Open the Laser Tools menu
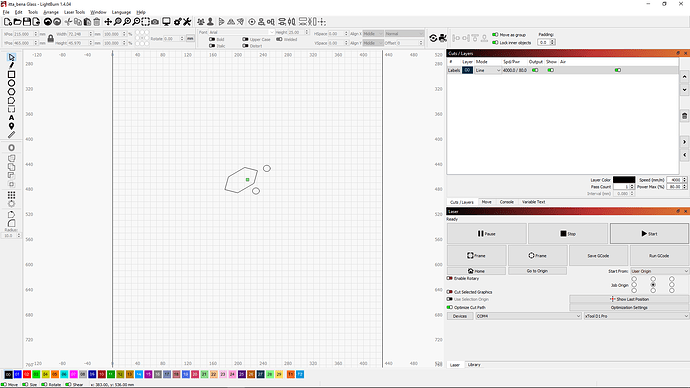This screenshot has height=388, width=690. pos(74,12)
